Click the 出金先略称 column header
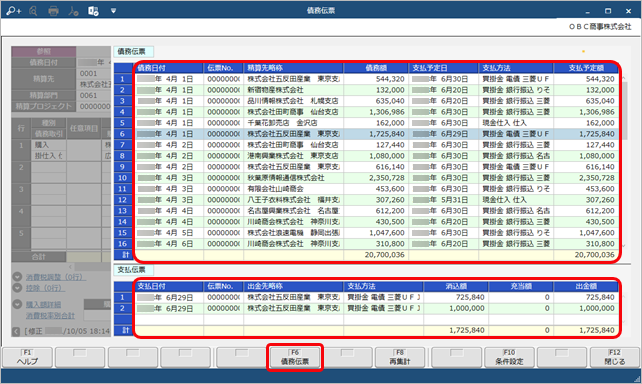This screenshot has height=384, width=642. coord(294,286)
